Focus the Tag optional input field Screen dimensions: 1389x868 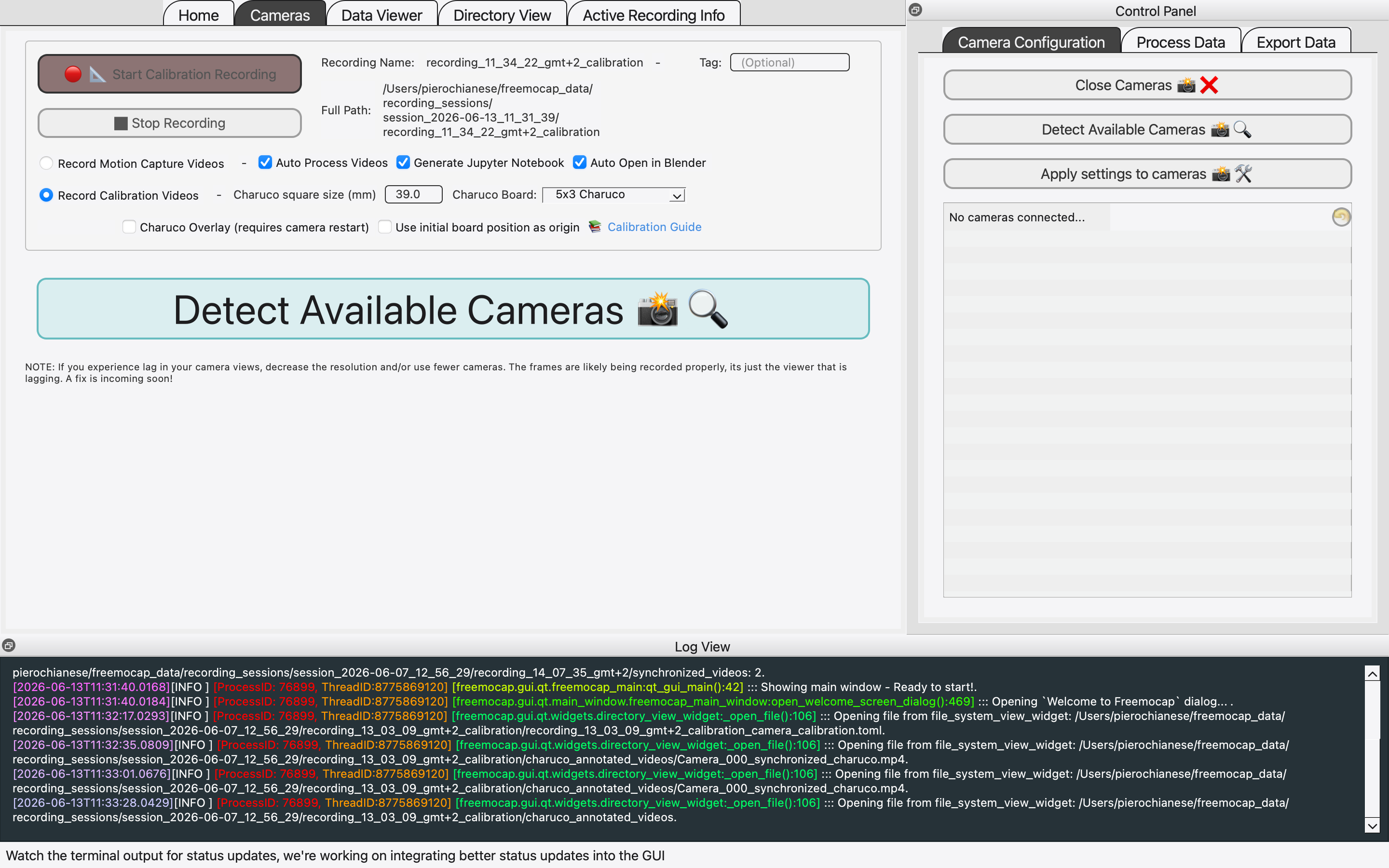(x=790, y=62)
